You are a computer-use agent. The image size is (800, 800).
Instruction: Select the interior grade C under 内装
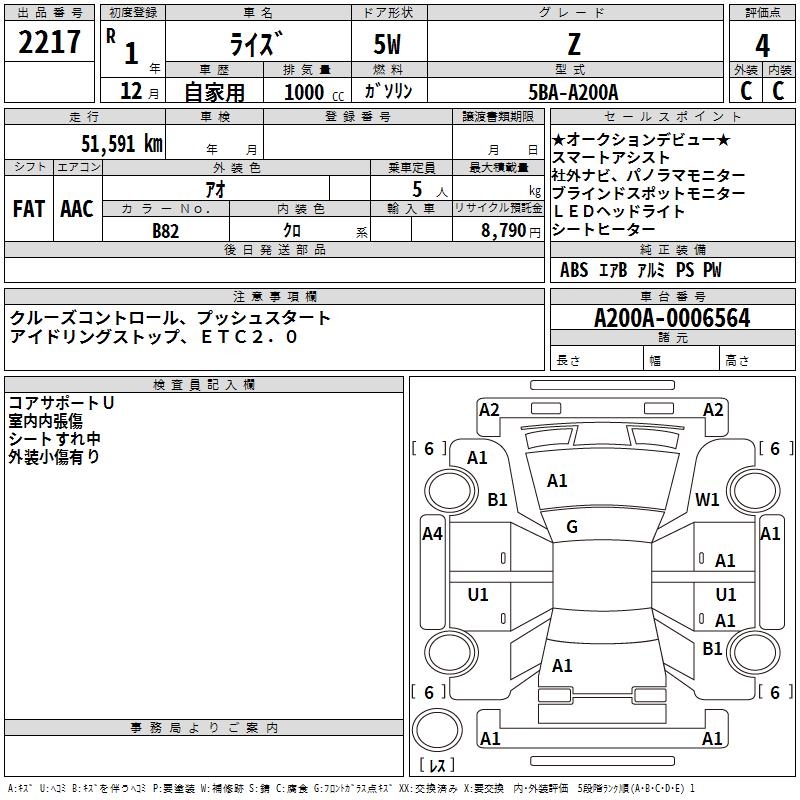778,91
